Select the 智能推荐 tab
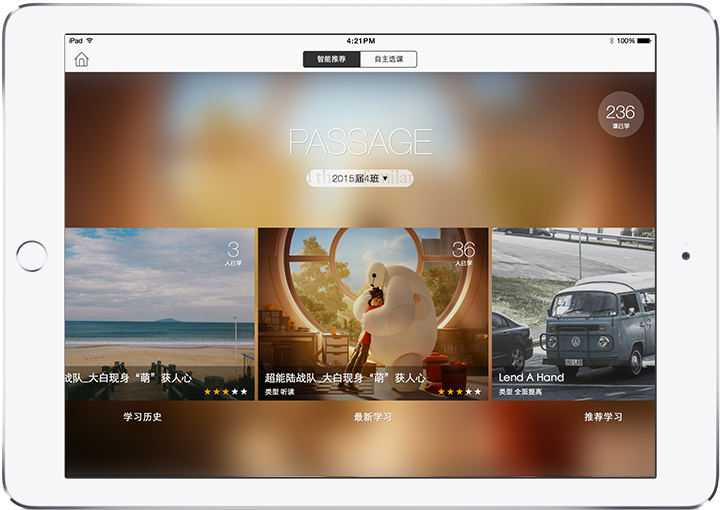 click(332, 59)
